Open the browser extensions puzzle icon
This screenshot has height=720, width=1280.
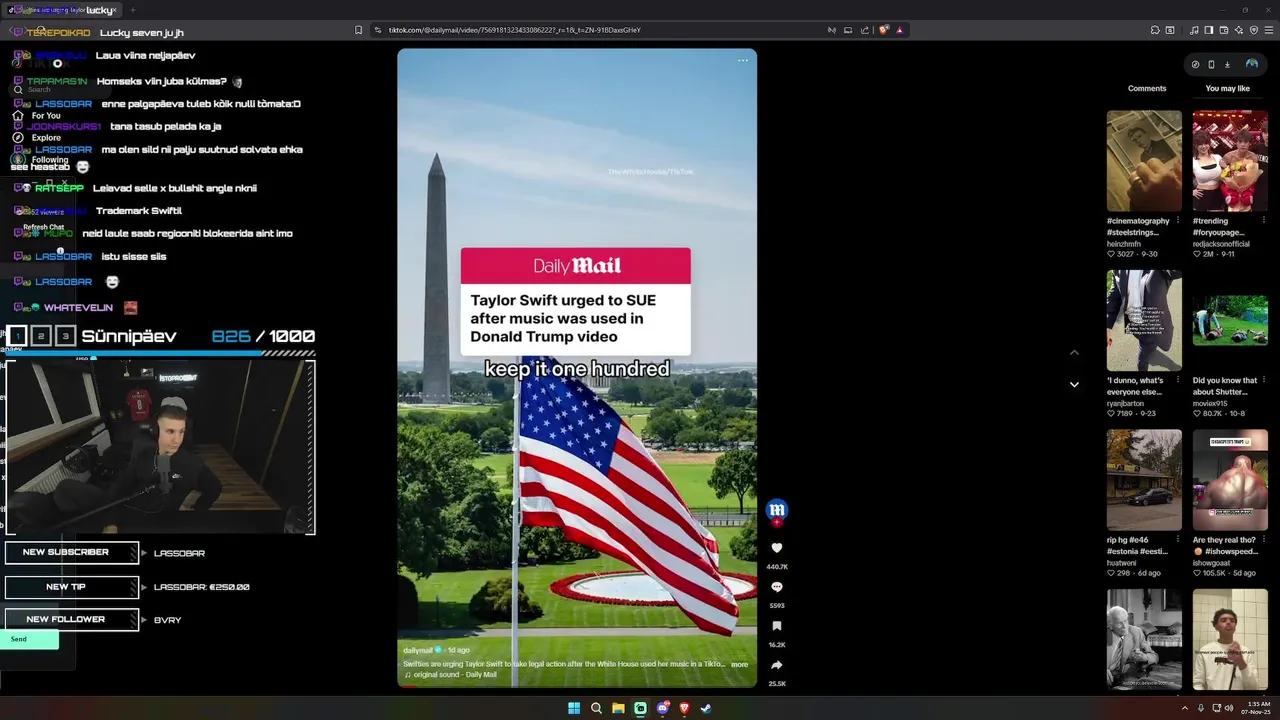[x=1155, y=30]
